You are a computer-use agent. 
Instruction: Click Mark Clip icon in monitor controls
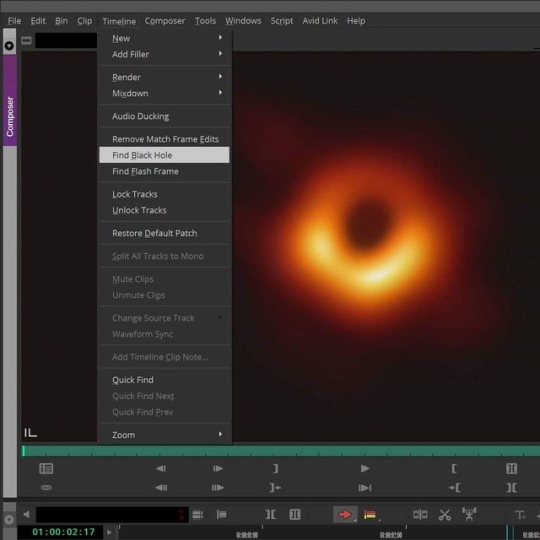point(511,468)
